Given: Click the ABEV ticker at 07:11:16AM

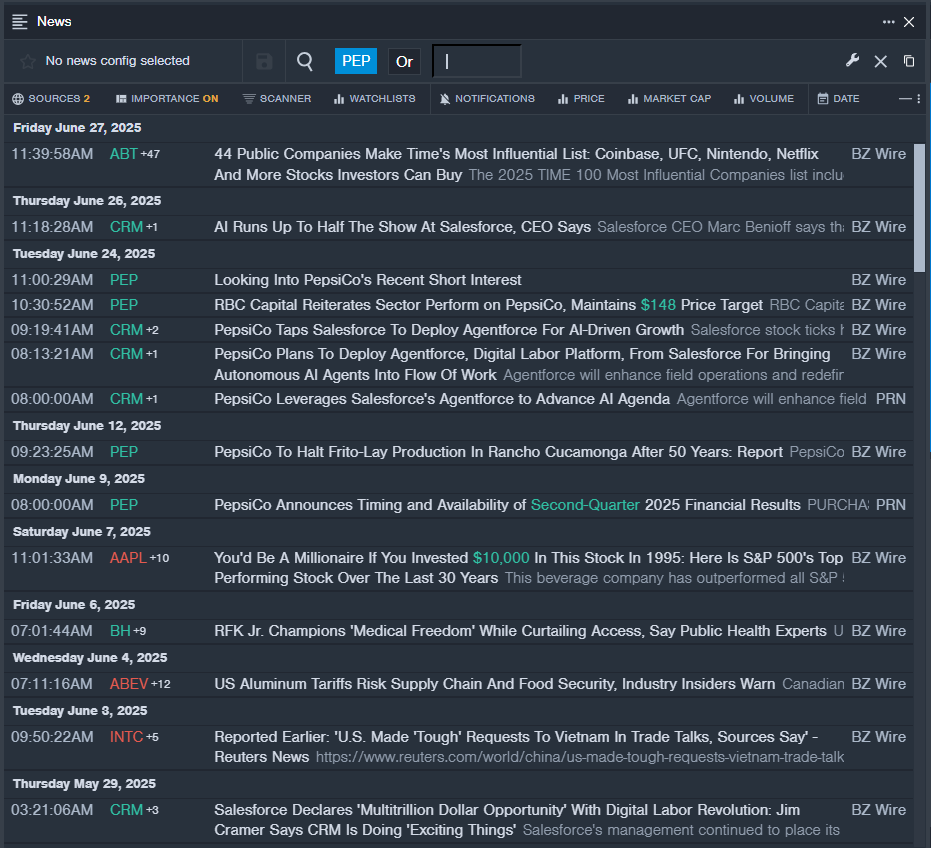Looking at the screenshot, I should (x=129, y=684).
